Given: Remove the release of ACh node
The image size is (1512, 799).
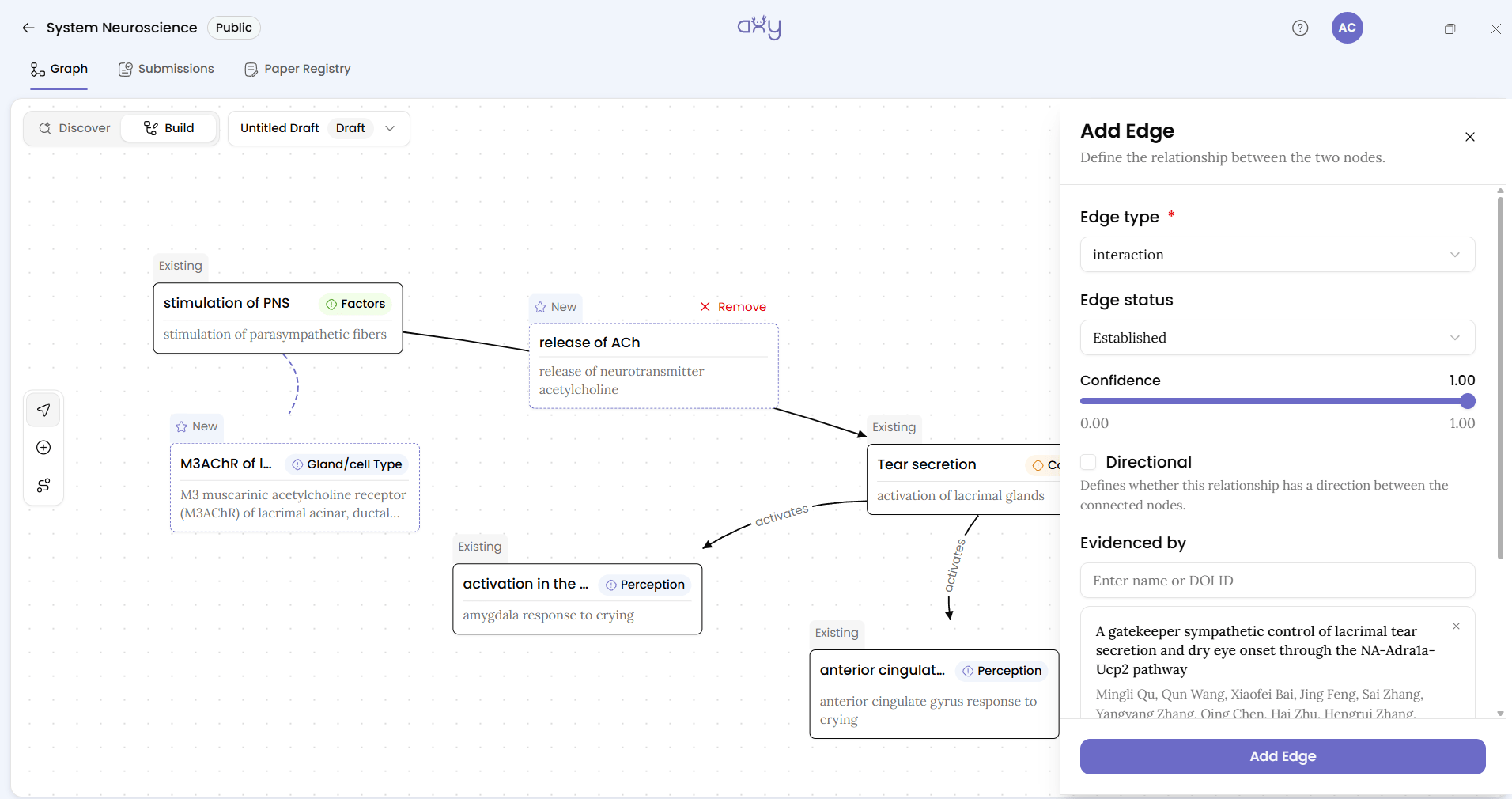Looking at the screenshot, I should coord(732,307).
